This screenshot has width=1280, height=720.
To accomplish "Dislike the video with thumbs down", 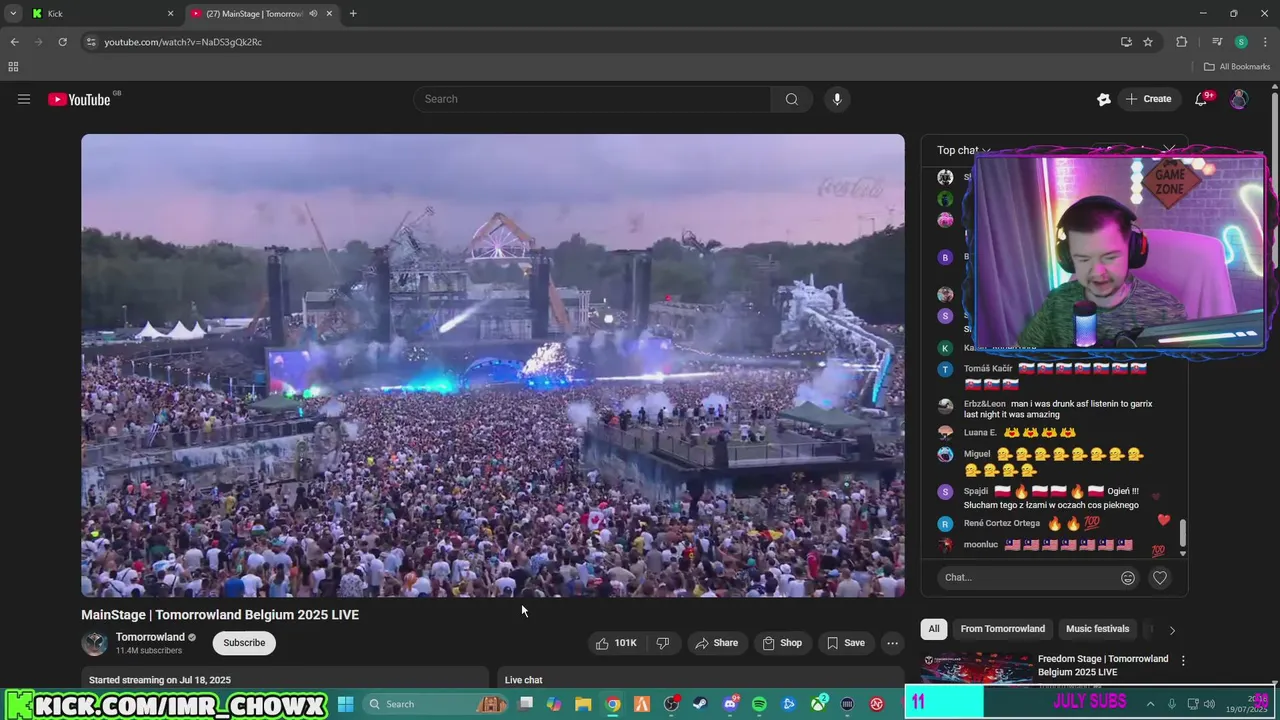I will [x=663, y=643].
